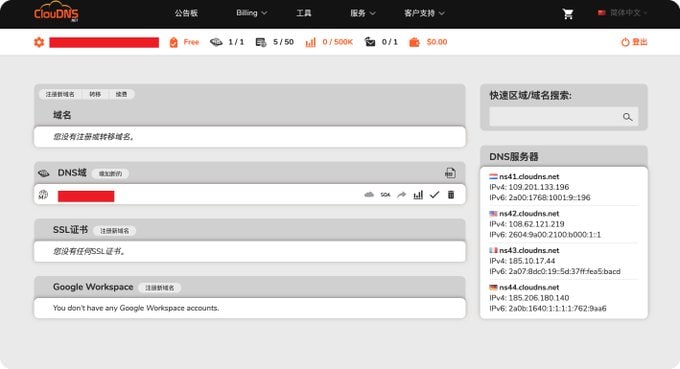The height and width of the screenshot is (369, 680).
Task: Open the ClouDNS logo home link
Action: [56, 12]
